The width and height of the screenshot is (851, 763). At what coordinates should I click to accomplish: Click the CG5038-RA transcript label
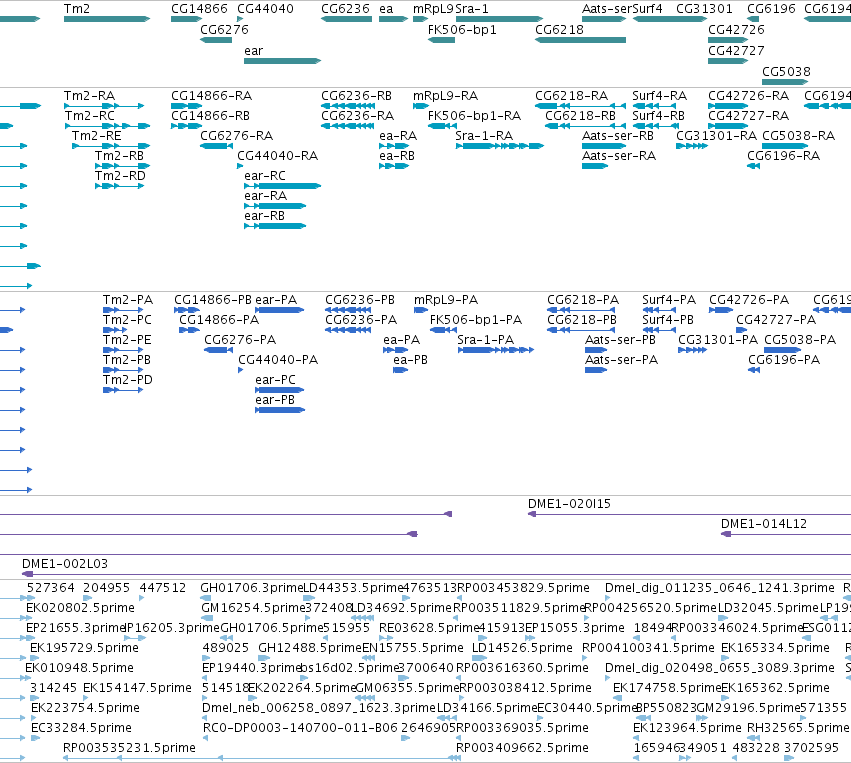[798, 136]
